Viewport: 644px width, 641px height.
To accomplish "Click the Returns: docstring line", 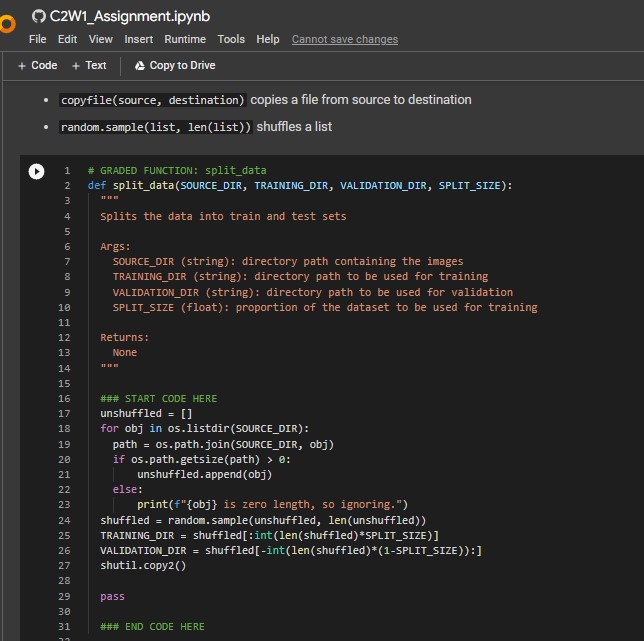I will pos(124,338).
